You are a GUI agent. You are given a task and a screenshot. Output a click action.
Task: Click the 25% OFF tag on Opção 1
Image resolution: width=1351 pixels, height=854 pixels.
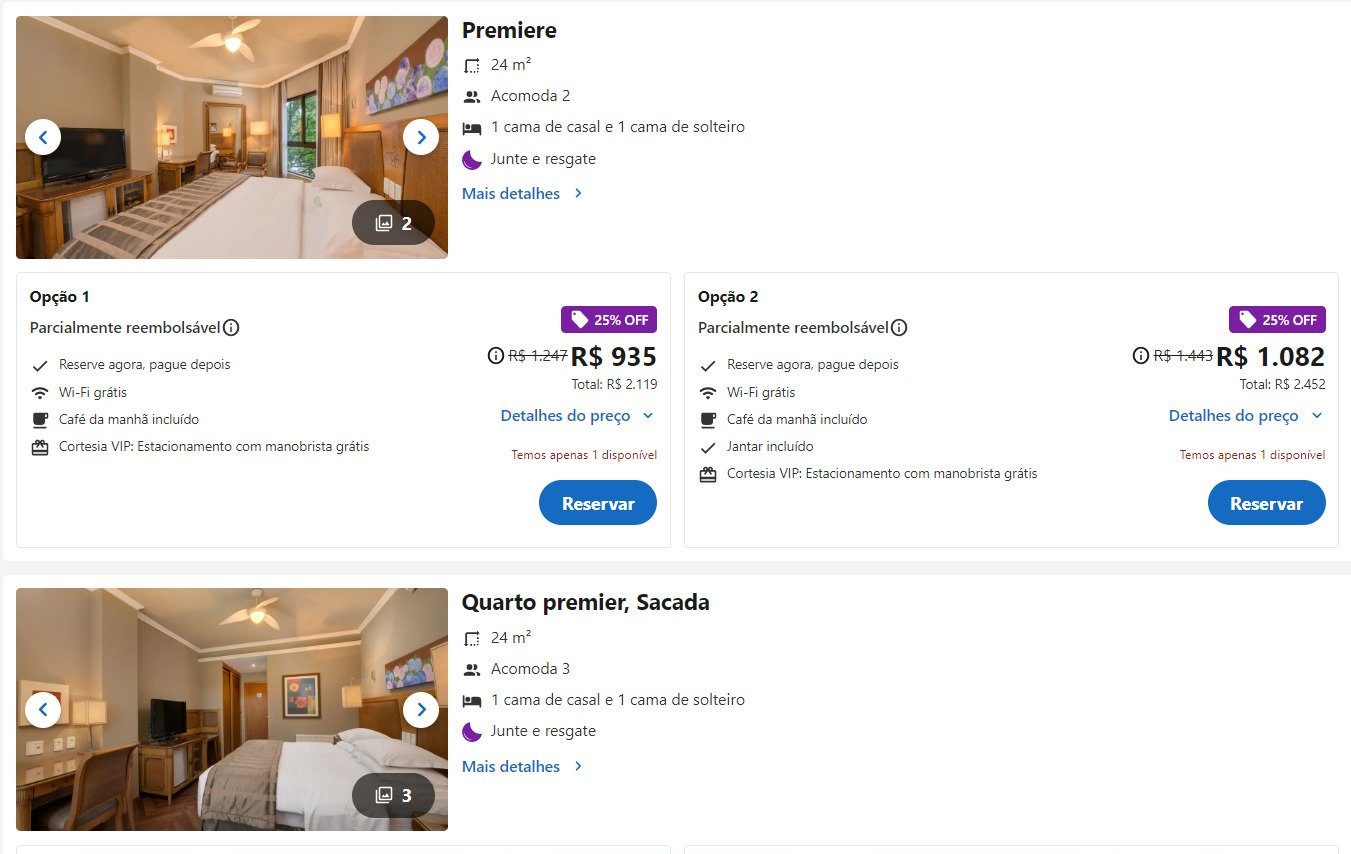tap(609, 320)
